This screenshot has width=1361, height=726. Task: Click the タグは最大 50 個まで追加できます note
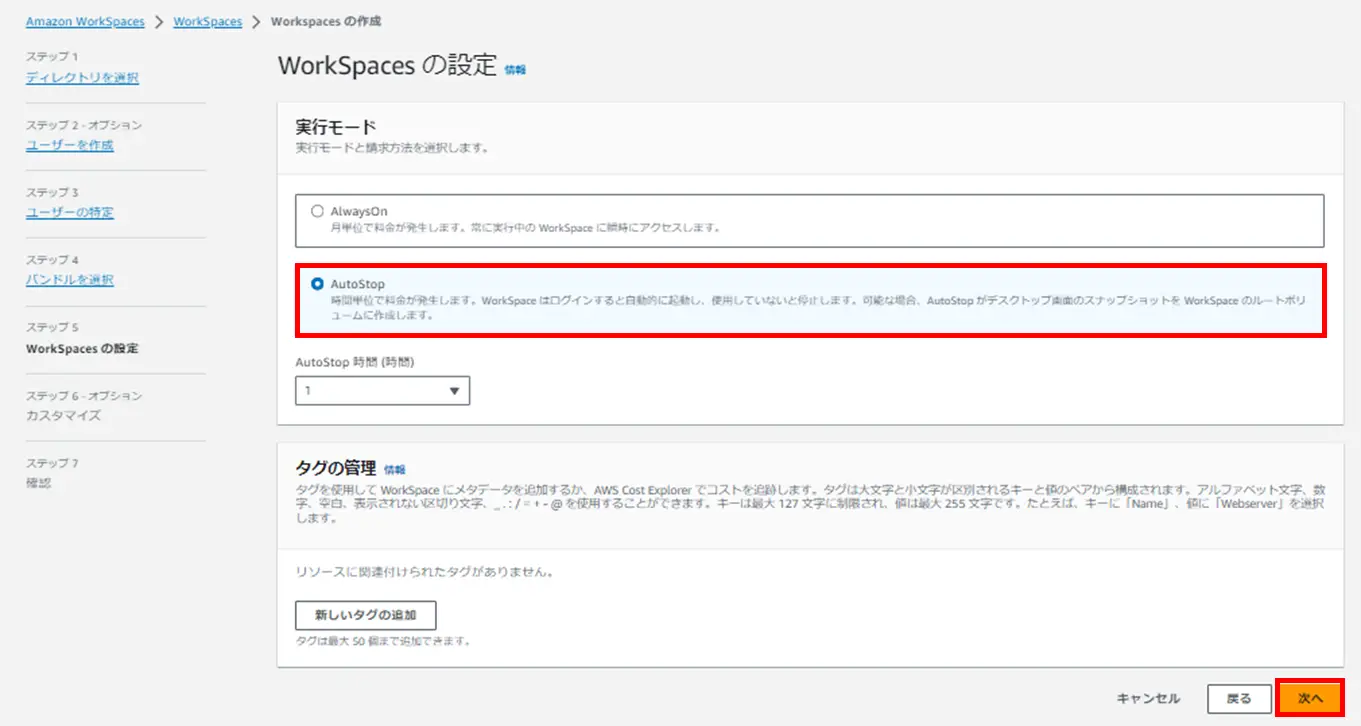point(383,641)
